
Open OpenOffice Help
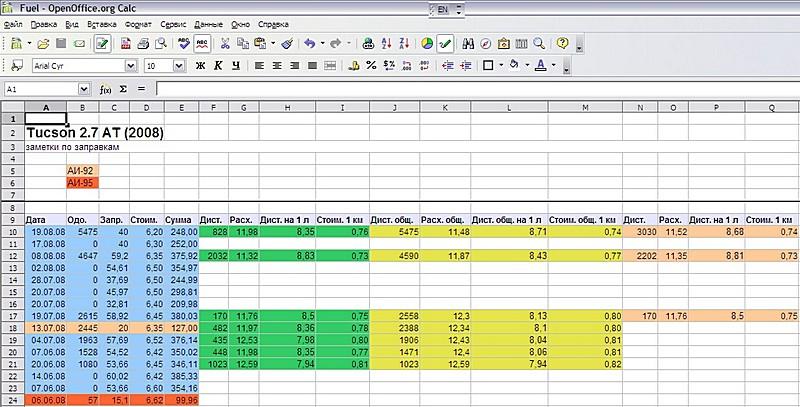point(562,44)
